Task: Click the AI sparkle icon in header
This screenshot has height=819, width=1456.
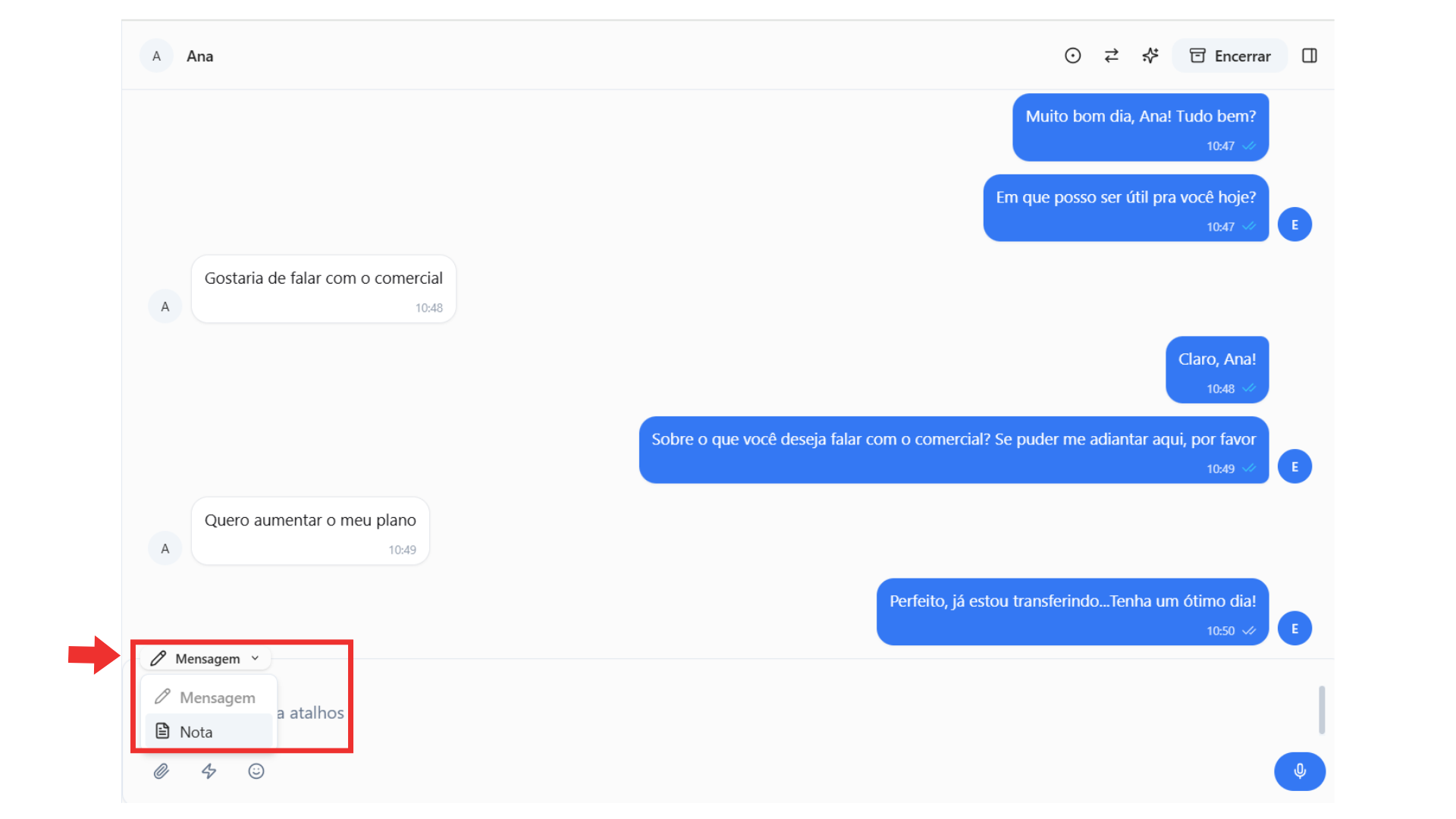Action: click(1150, 55)
